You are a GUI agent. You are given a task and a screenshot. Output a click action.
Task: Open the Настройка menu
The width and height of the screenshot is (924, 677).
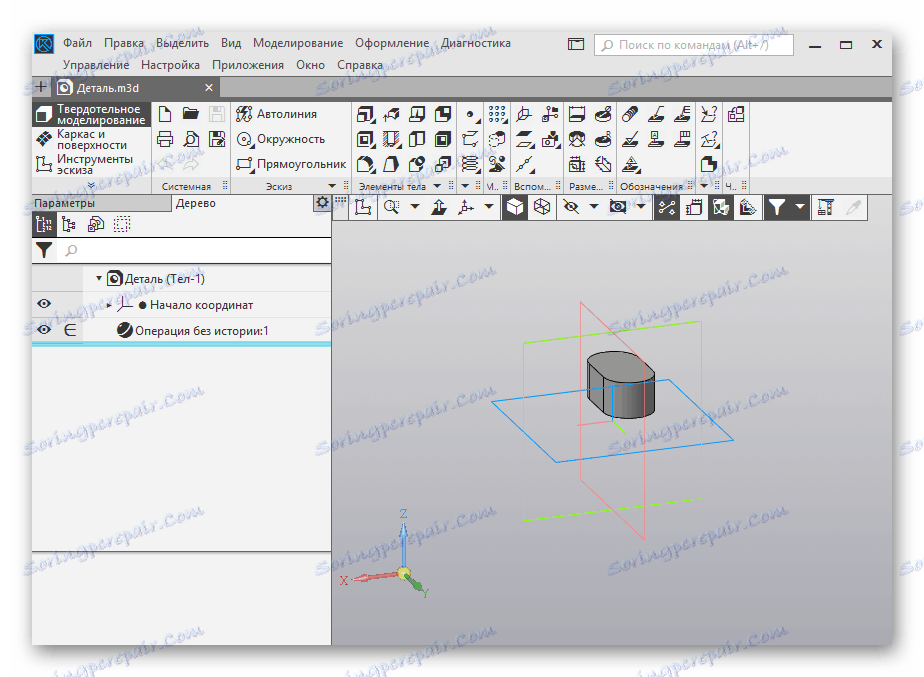coord(170,65)
